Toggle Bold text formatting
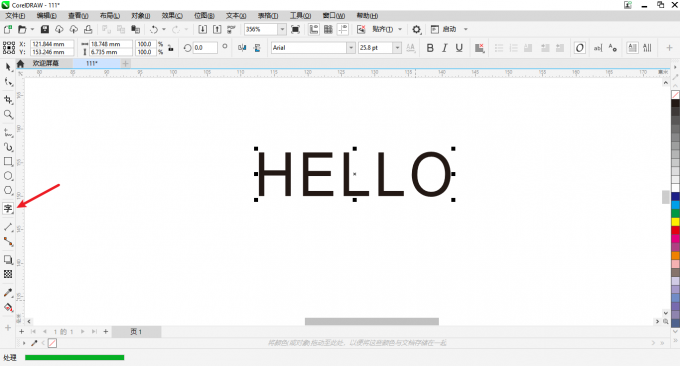 (x=430, y=48)
